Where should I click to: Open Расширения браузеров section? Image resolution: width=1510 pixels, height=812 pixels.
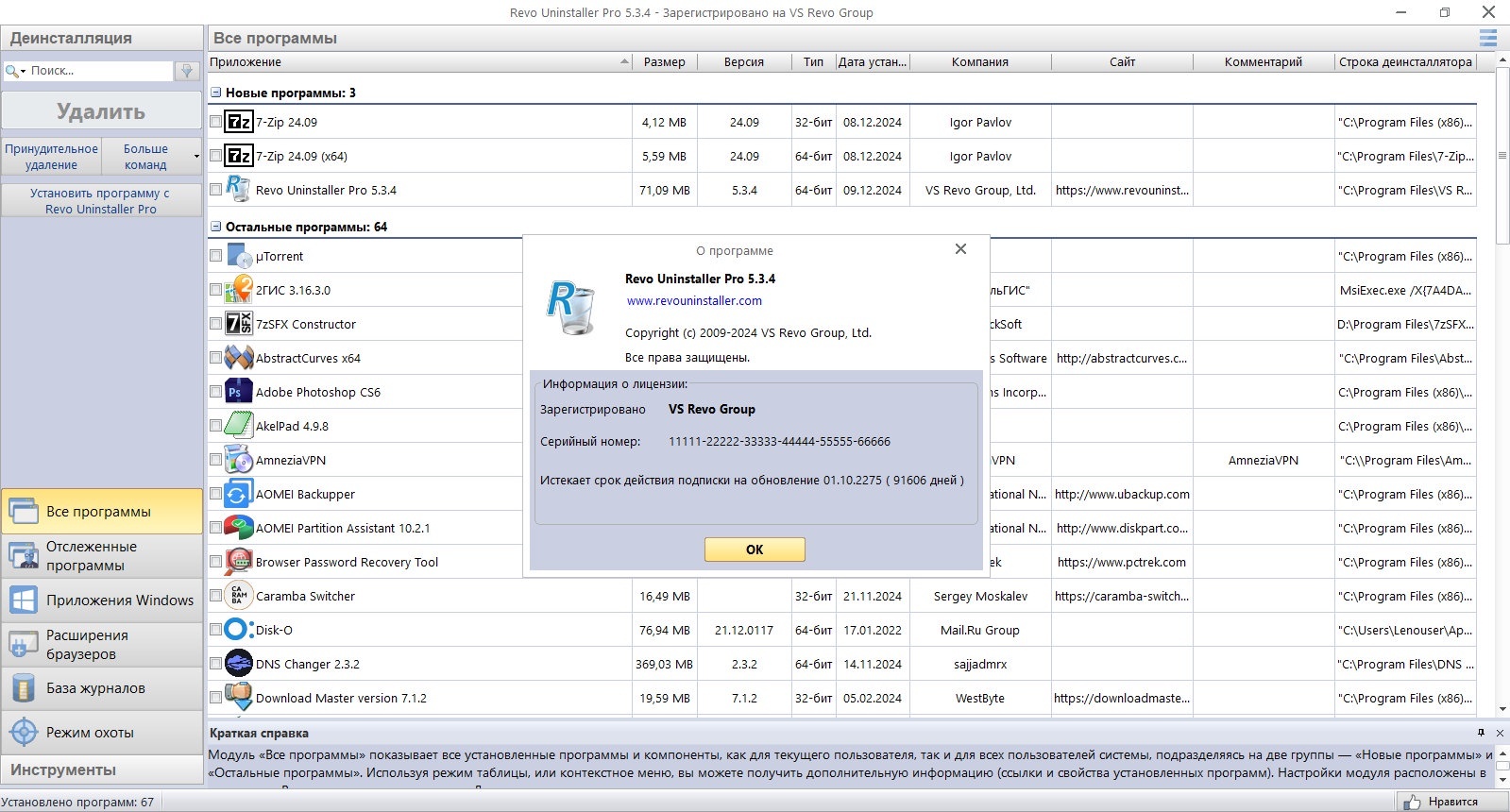click(x=102, y=645)
